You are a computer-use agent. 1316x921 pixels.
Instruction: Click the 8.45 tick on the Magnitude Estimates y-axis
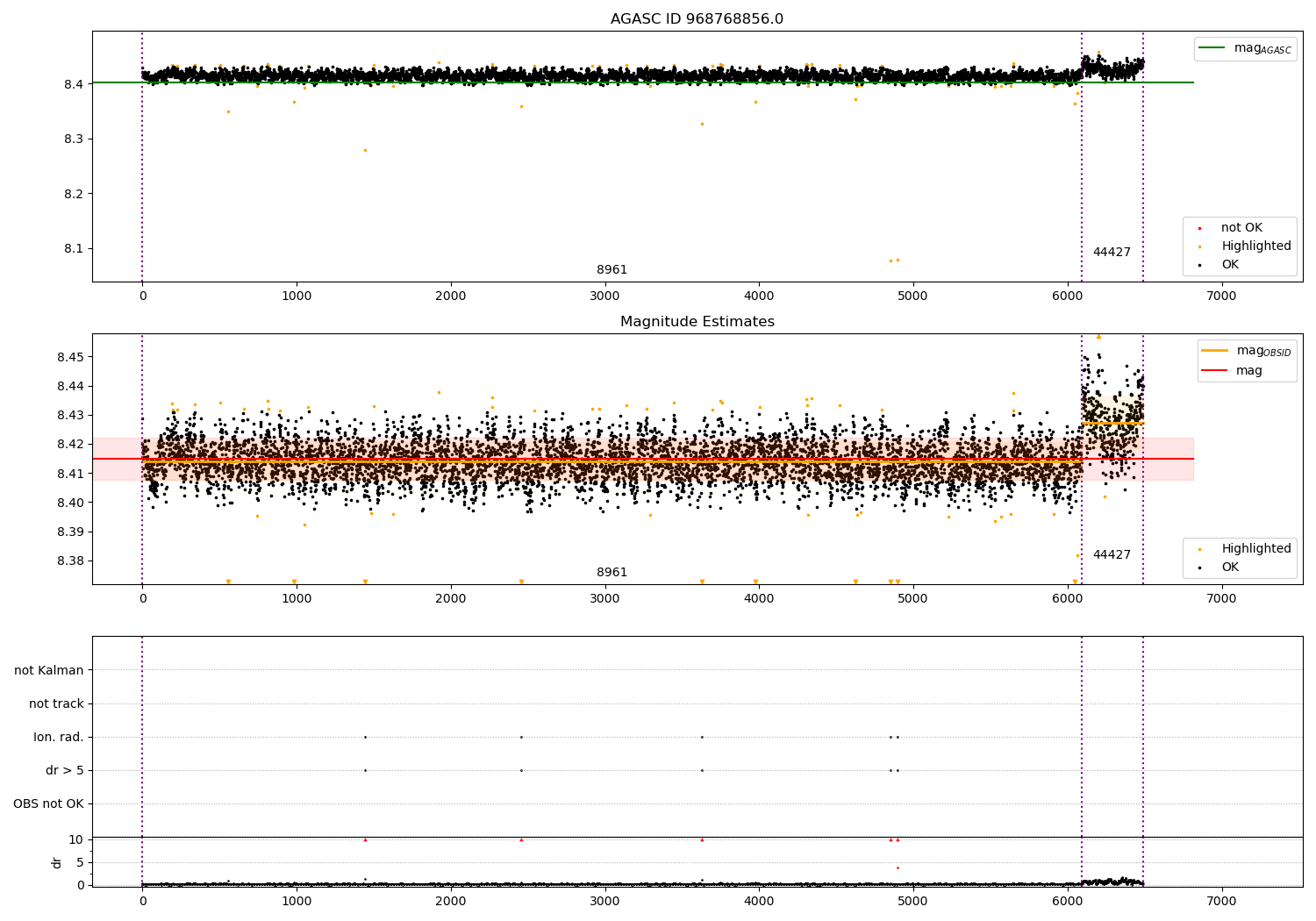click(x=70, y=357)
